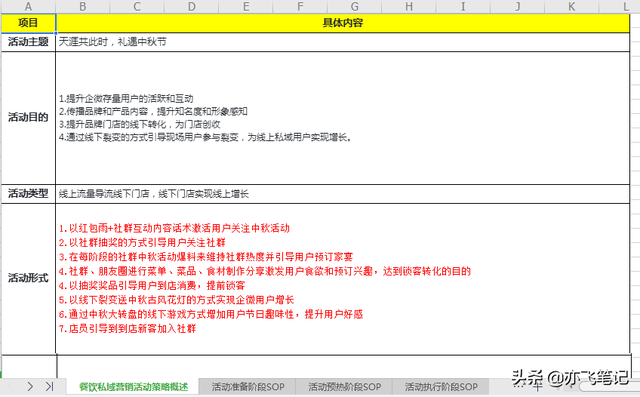Select column D header
640x397 pixels.
(x=191, y=7)
